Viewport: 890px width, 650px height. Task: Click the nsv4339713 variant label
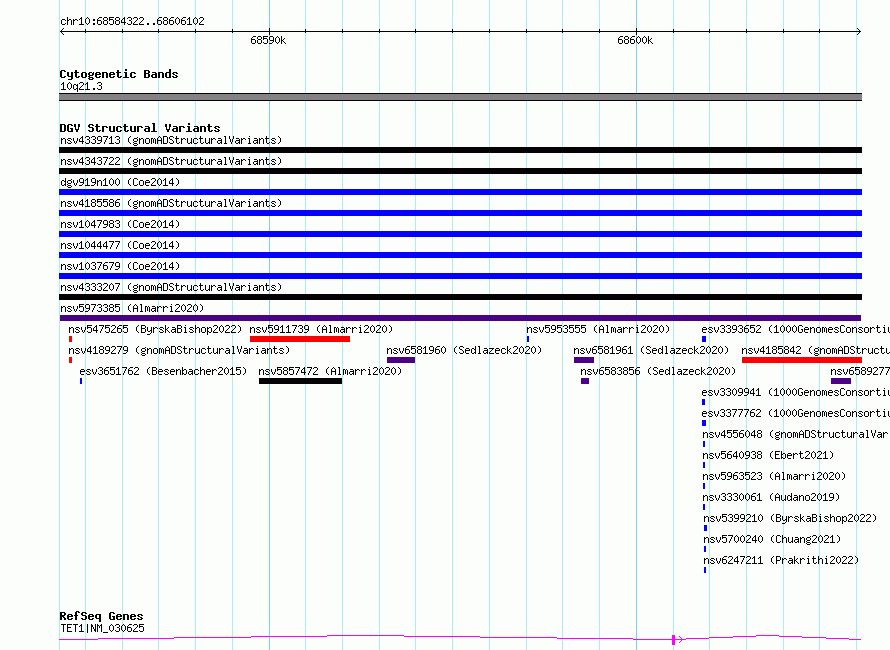[171, 140]
